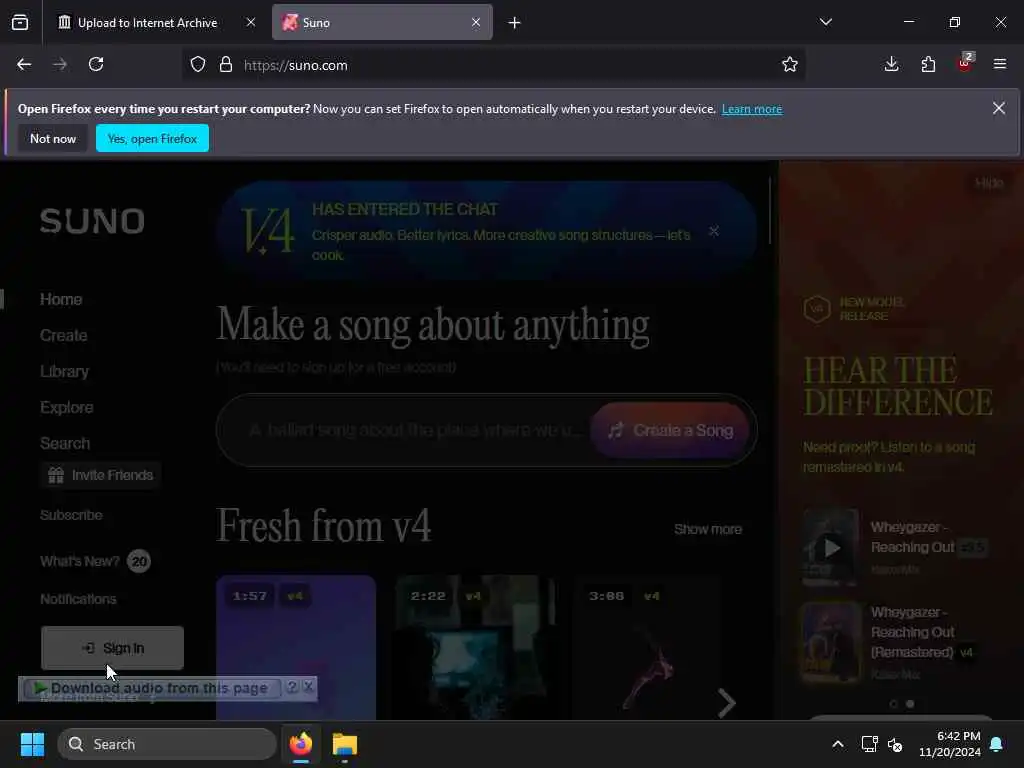Show hidden system tray icons
The image size is (1024, 768).
pyautogui.click(x=838, y=744)
